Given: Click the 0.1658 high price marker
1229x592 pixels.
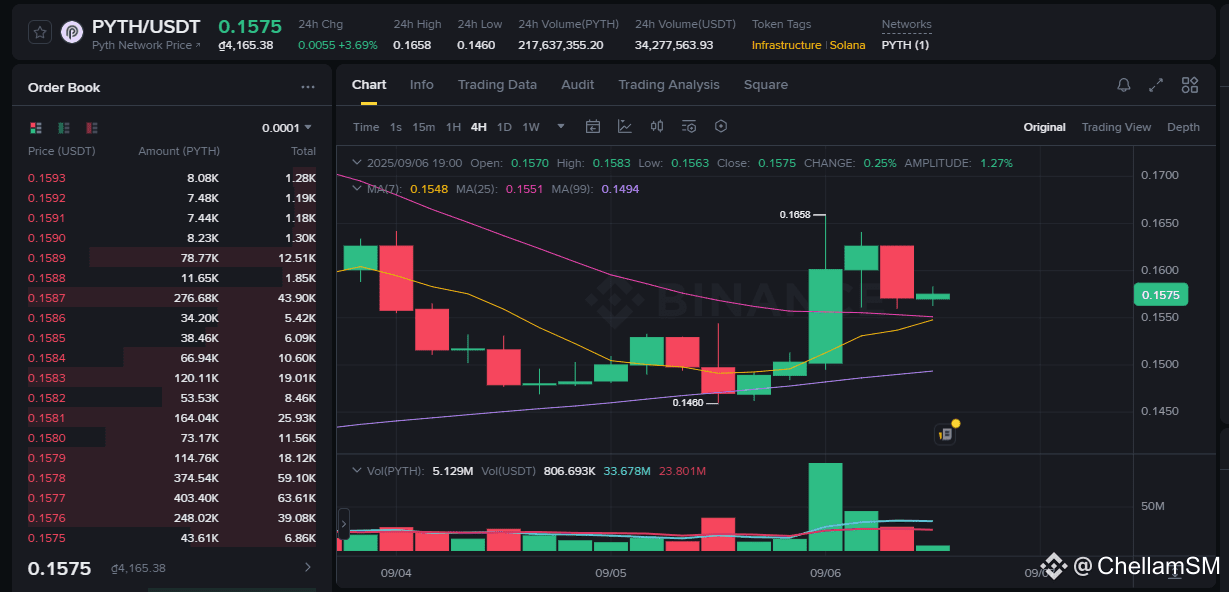Looking at the screenshot, I should [x=796, y=214].
